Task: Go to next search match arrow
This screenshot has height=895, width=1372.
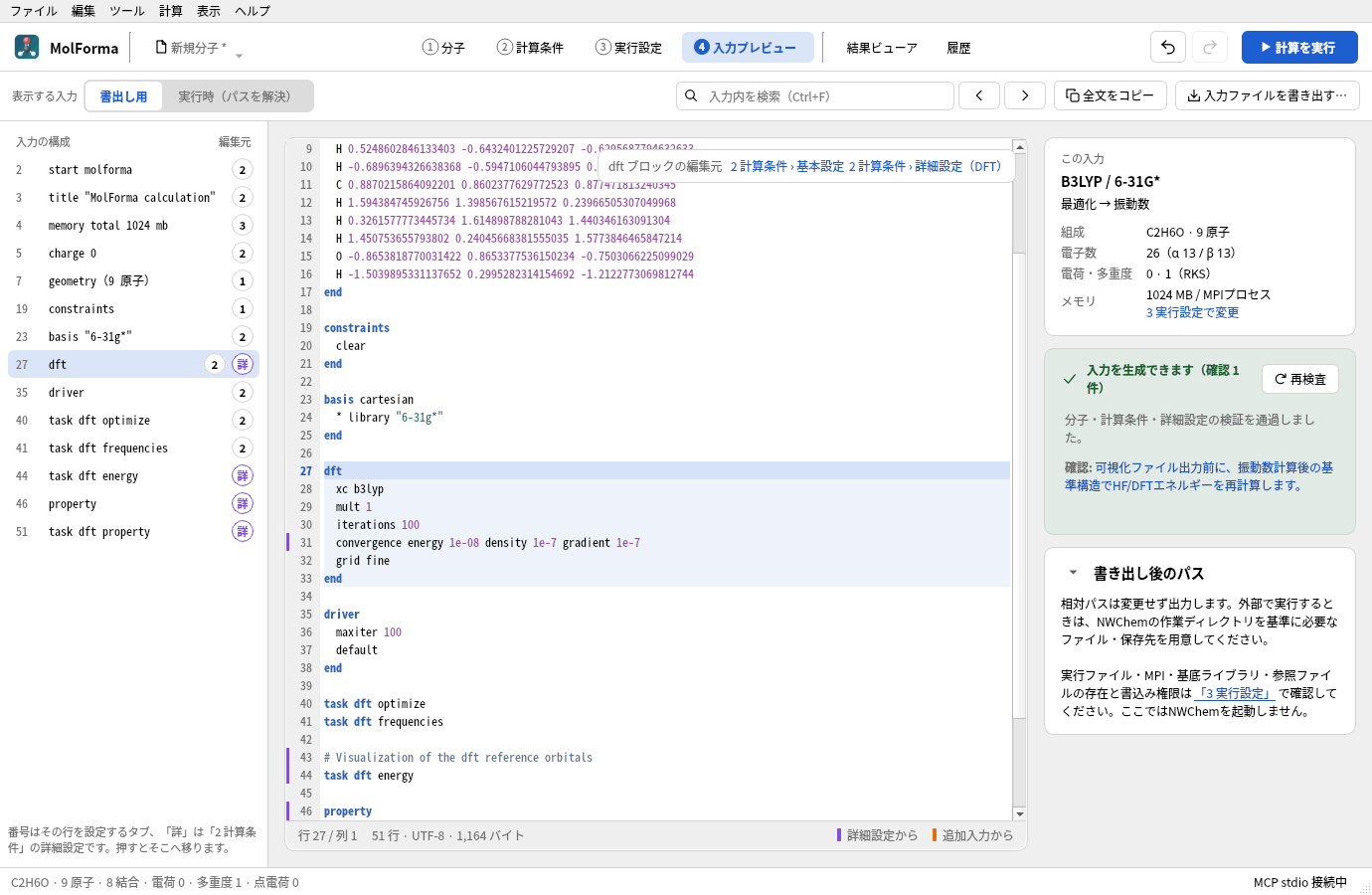Action: [x=1025, y=95]
